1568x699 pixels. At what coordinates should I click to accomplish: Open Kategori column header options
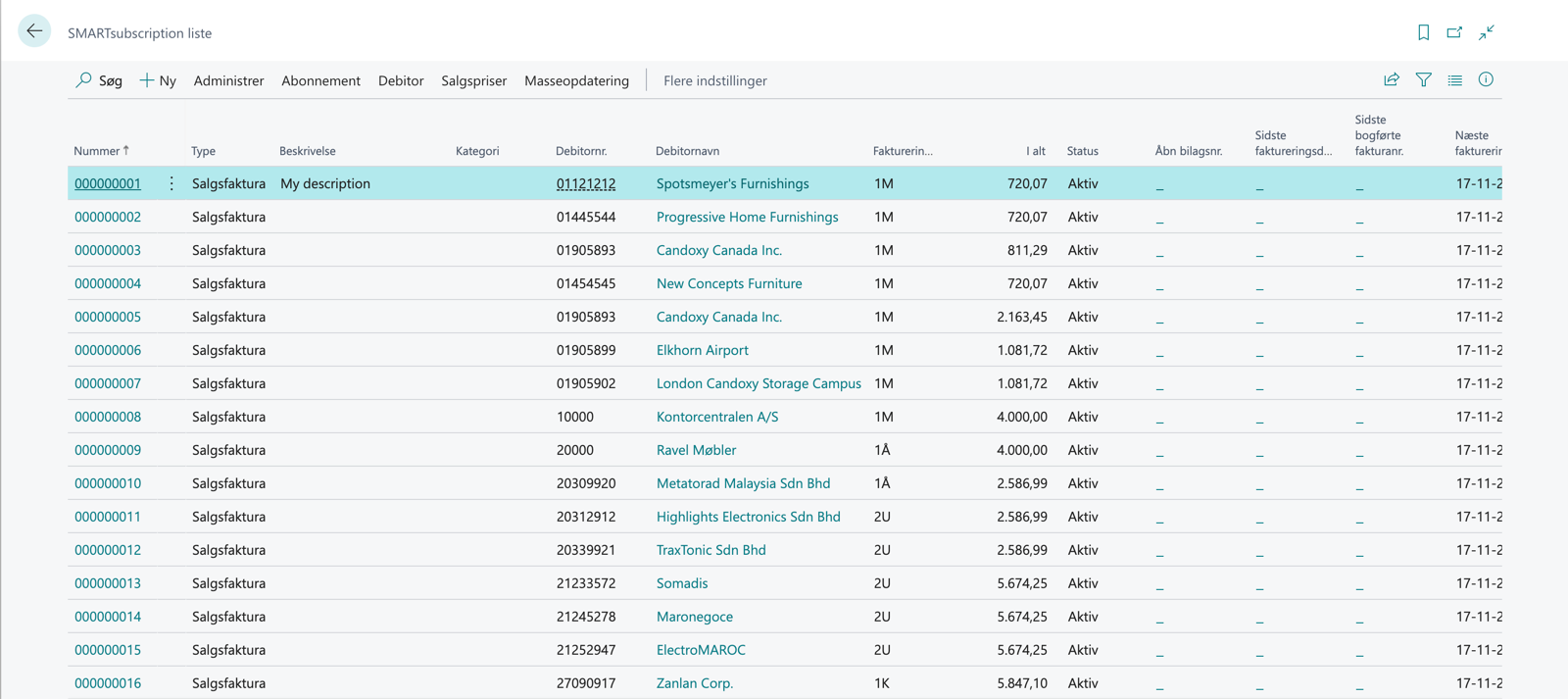(x=477, y=151)
